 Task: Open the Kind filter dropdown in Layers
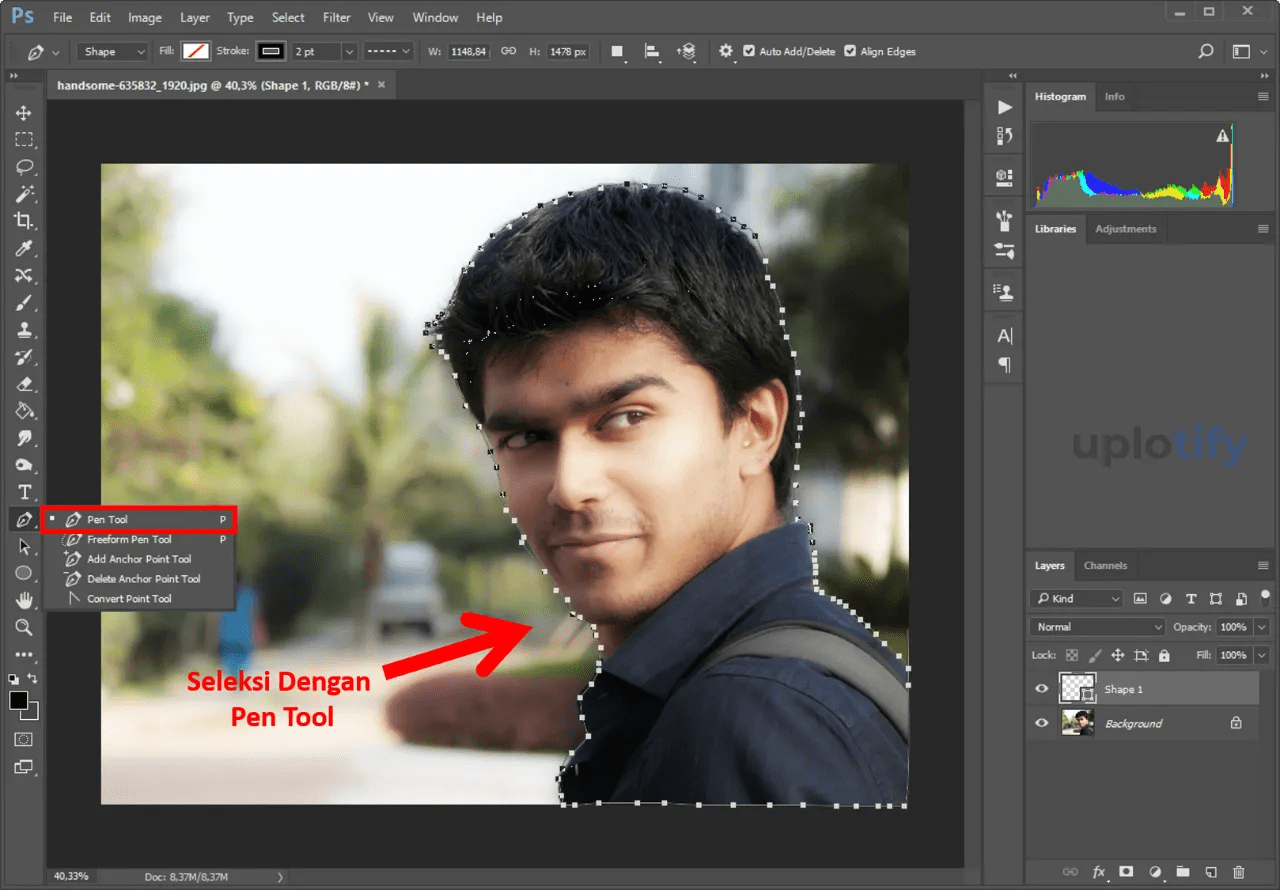1076,598
